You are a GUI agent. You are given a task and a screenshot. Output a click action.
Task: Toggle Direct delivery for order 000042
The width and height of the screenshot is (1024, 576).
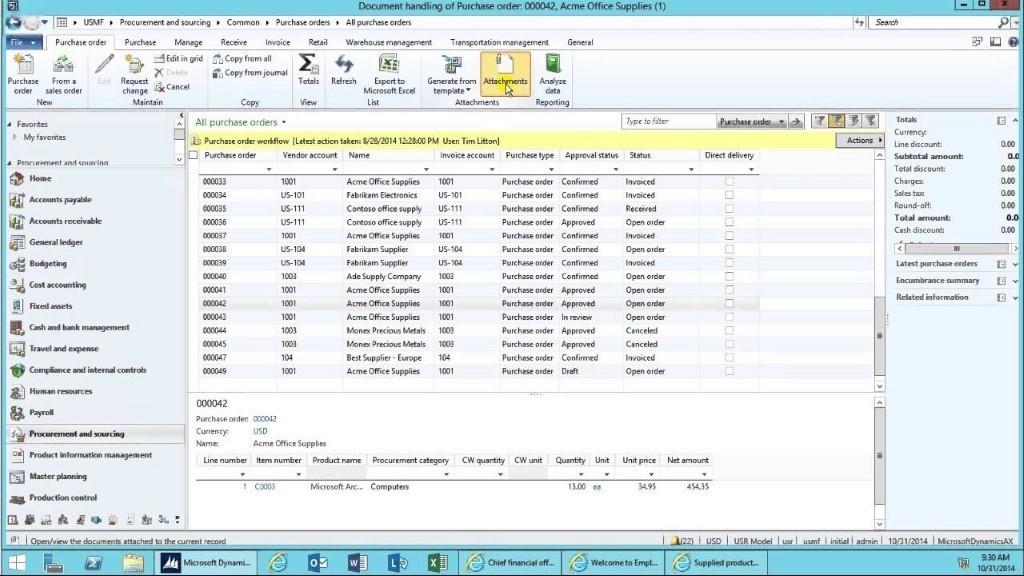pos(729,304)
